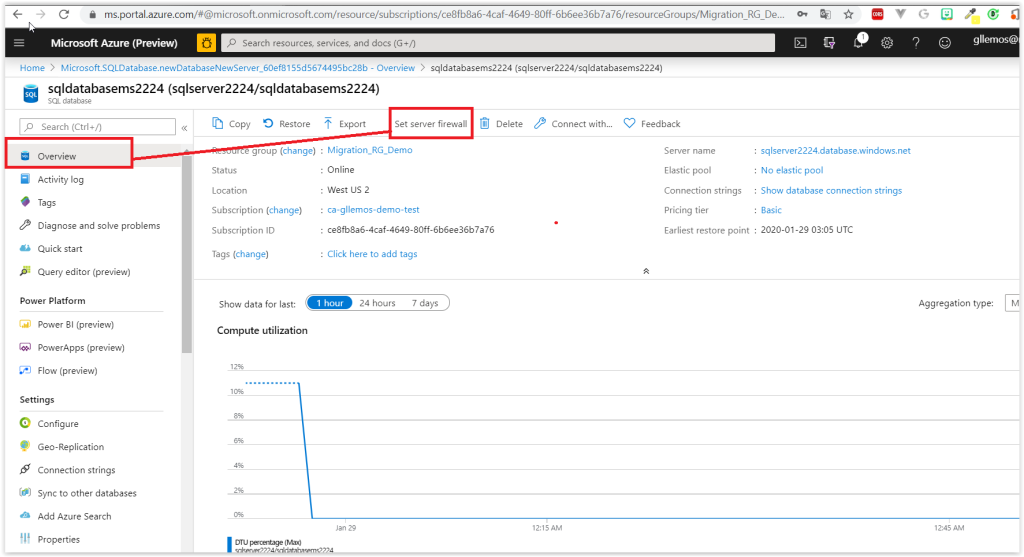
Task: Click the sidebar Search (Ctrl+/) field
Action: [97, 127]
